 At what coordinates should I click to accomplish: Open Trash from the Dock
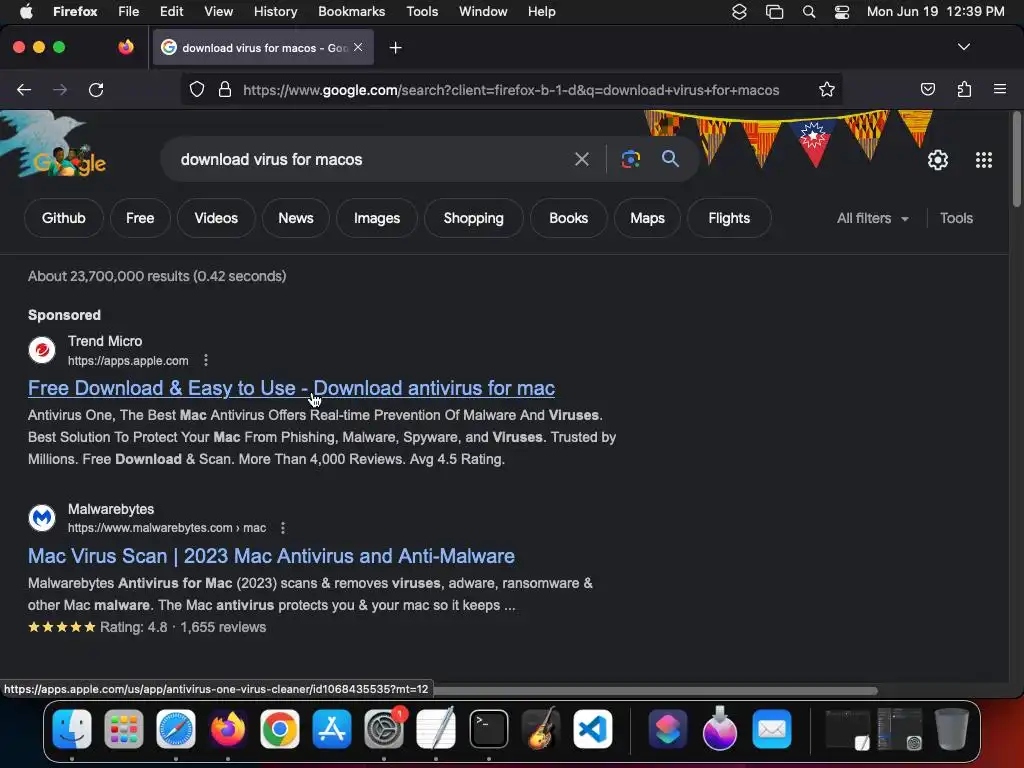[x=951, y=728]
